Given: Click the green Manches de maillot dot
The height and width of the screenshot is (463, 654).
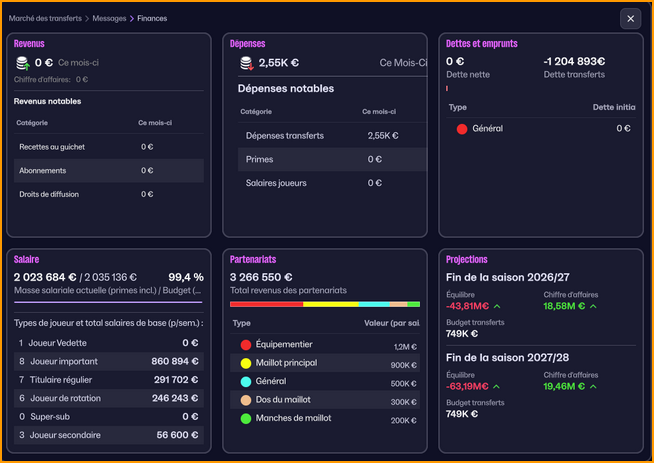Looking at the screenshot, I should [x=246, y=420].
